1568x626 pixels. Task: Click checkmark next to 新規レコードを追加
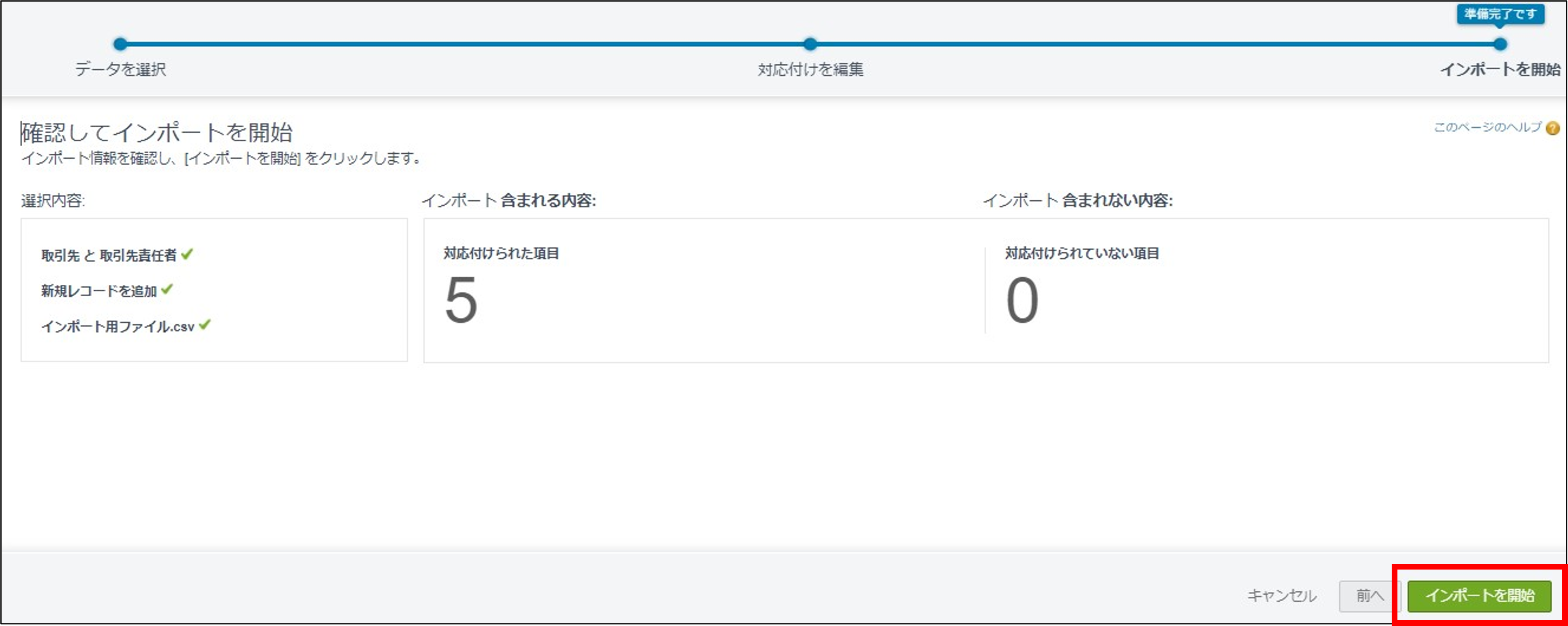[x=167, y=289]
